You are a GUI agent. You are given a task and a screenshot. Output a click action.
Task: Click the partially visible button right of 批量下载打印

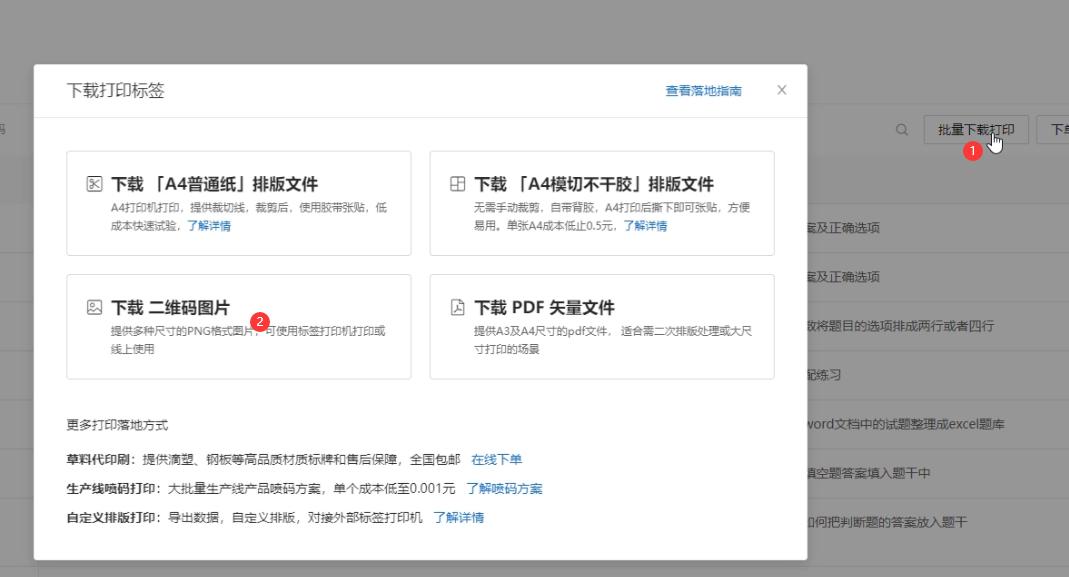1056,130
